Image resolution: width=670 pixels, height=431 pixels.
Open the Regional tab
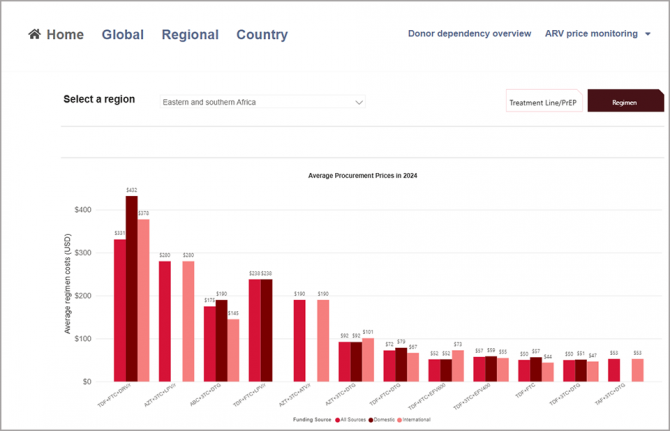coord(190,34)
